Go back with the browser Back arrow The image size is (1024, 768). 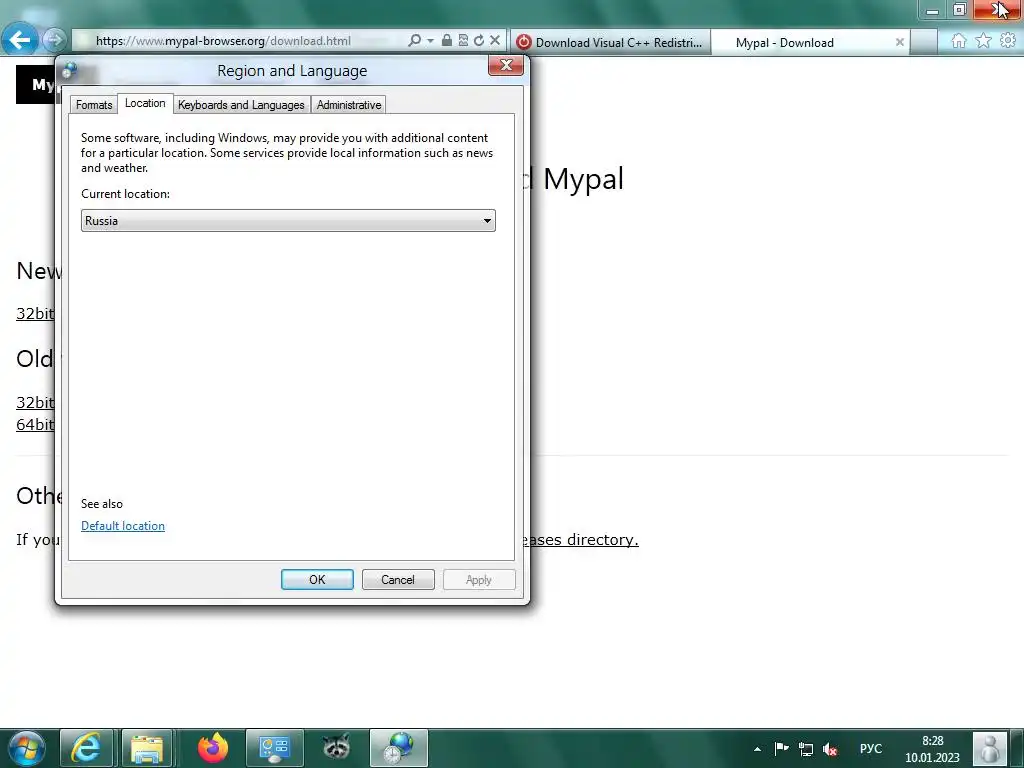(x=20, y=40)
